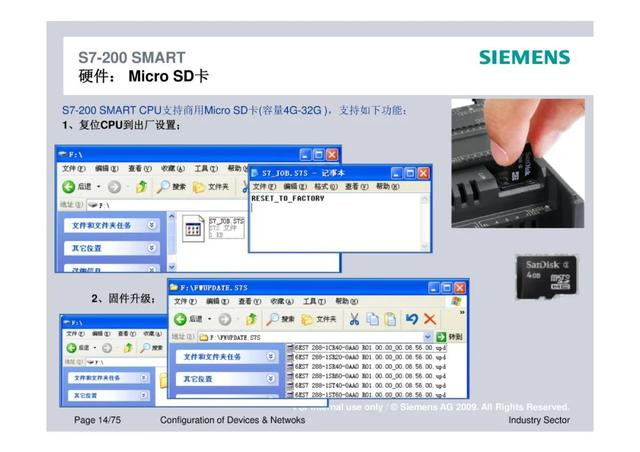Viewport: 640px width, 452px height.
Task: Click the green Back arrow in the FWUPDATE.S7S window
Action: click(x=180, y=319)
